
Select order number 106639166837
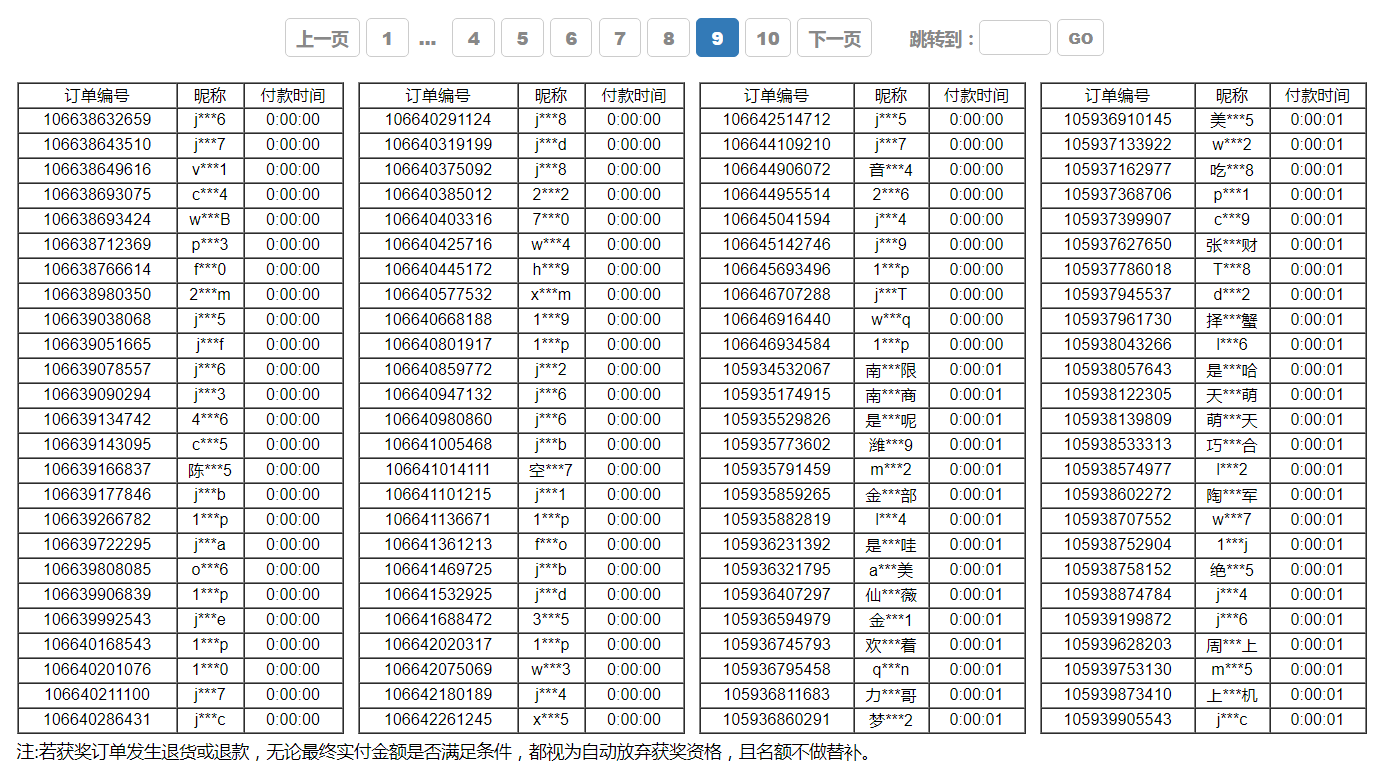coord(97,470)
